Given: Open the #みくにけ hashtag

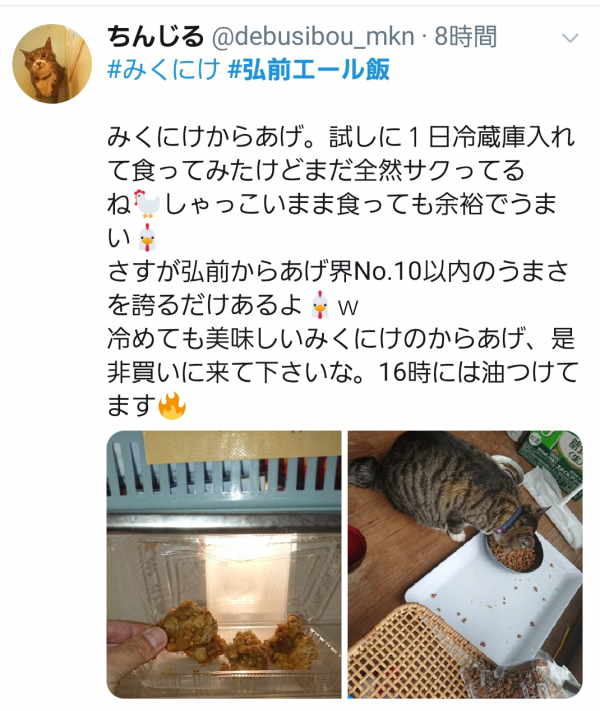Looking at the screenshot, I should pyautogui.click(x=164, y=70).
